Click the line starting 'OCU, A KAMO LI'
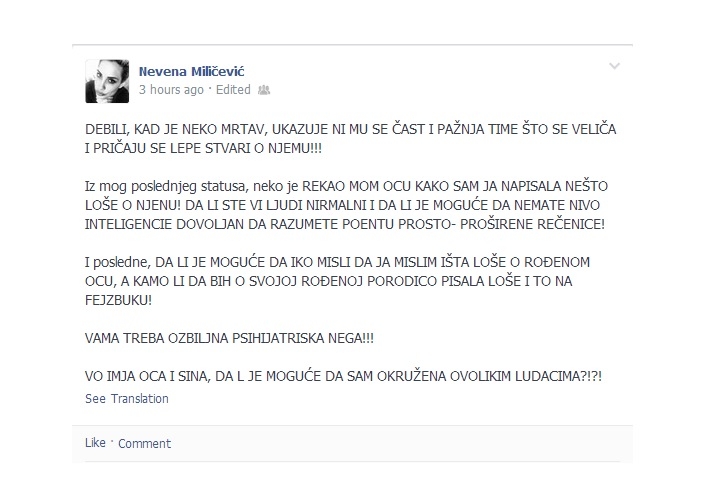Viewport: 712px width, 495px height. (x=329, y=282)
